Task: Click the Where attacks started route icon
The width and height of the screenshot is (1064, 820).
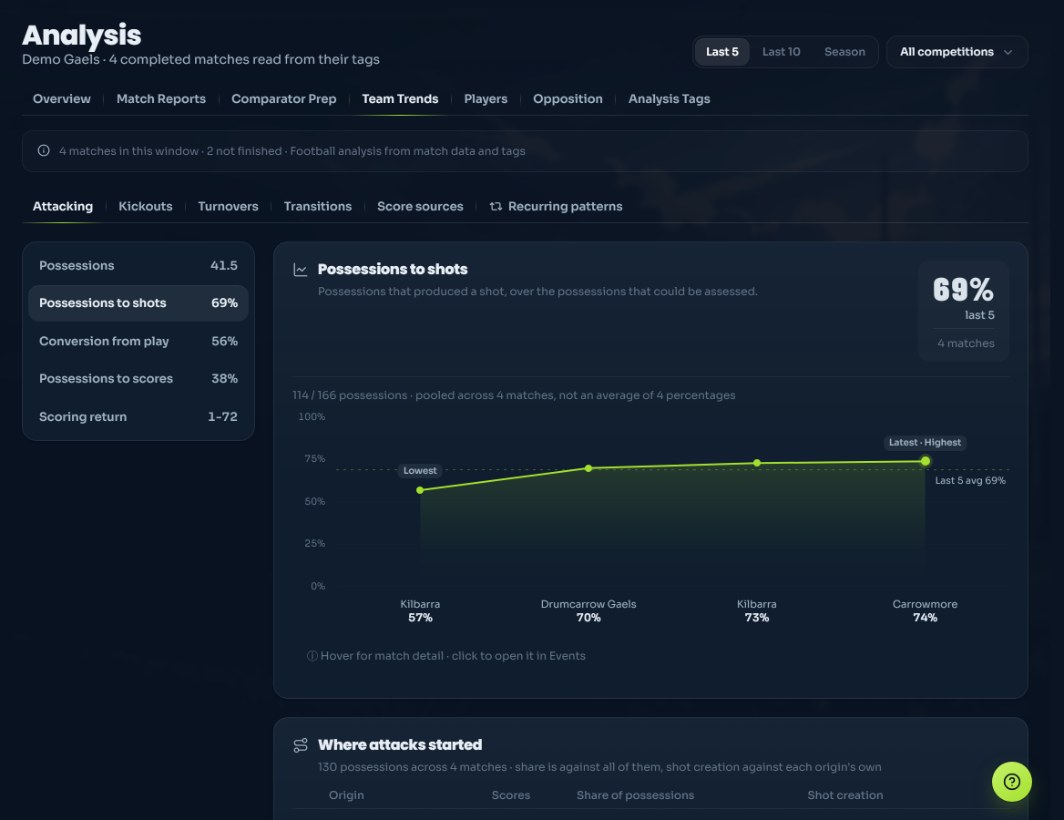Action: coord(300,745)
